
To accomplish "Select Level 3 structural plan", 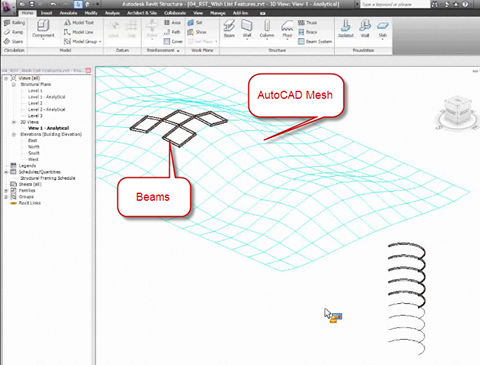I will (x=35, y=116).
